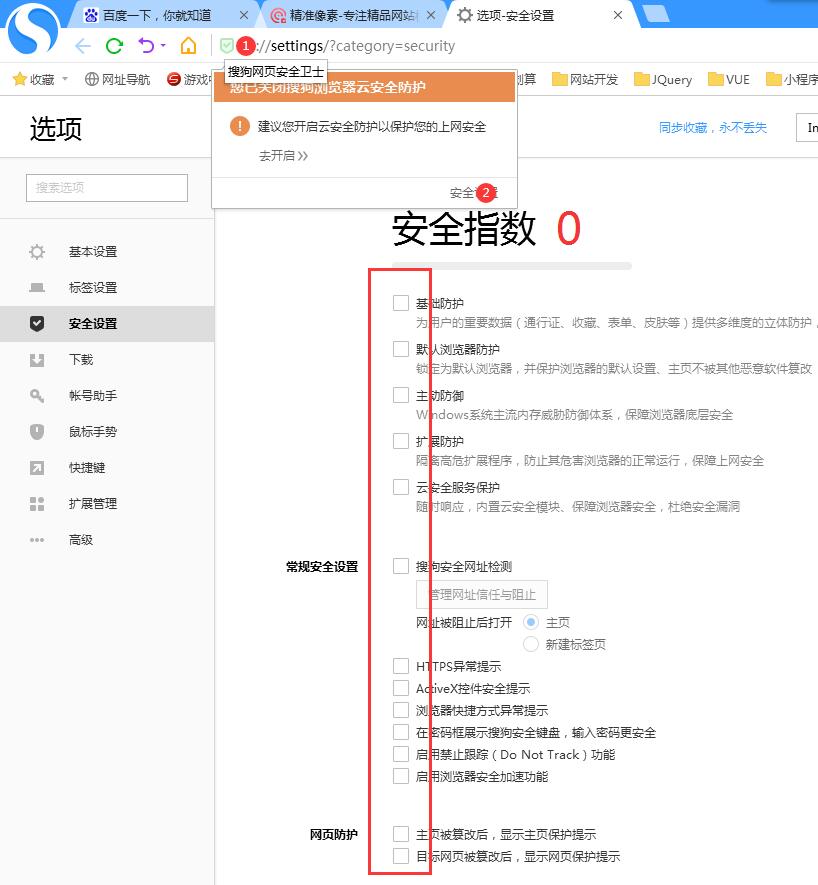This screenshot has width=818, height=885.
Task: Expand the undo-close history dropdown arrow
Action: [163, 45]
